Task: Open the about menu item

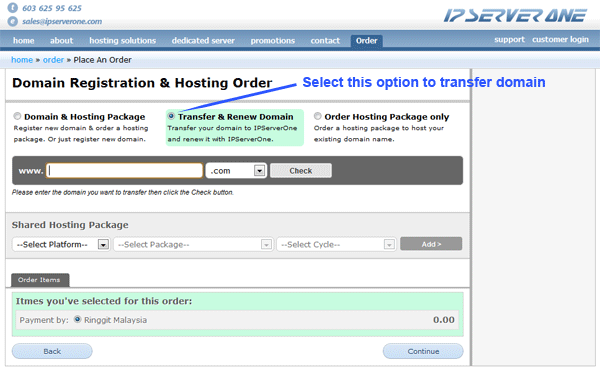Action: [x=61, y=41]
